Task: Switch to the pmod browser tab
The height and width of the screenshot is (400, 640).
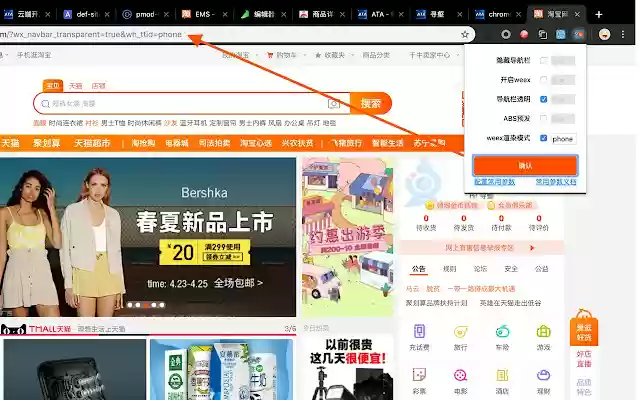Action: 145,15
